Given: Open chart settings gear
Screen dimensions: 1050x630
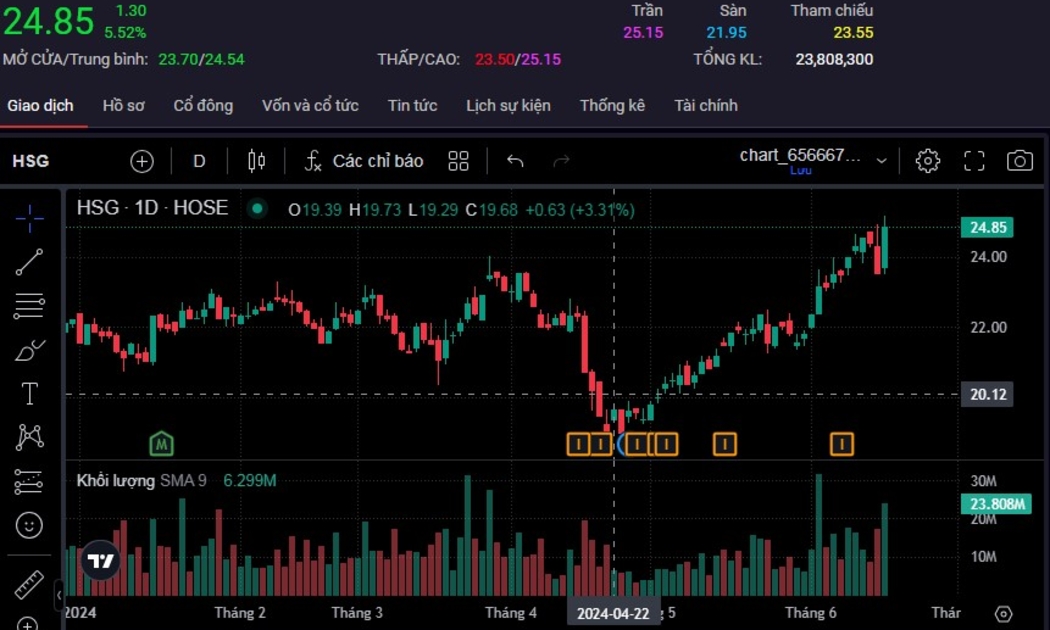Looking at the screenshot, I should (927, 161).
